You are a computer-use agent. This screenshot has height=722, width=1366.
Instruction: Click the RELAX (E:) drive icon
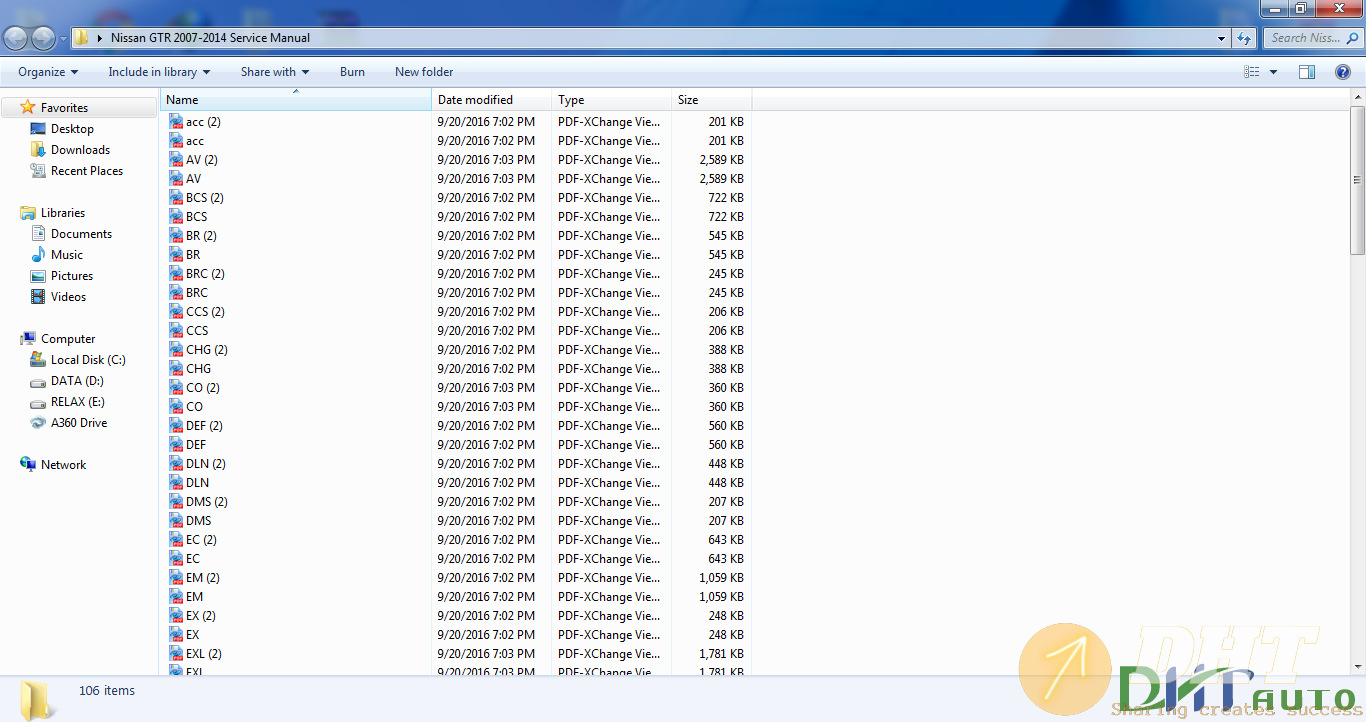tap(38, 402)
